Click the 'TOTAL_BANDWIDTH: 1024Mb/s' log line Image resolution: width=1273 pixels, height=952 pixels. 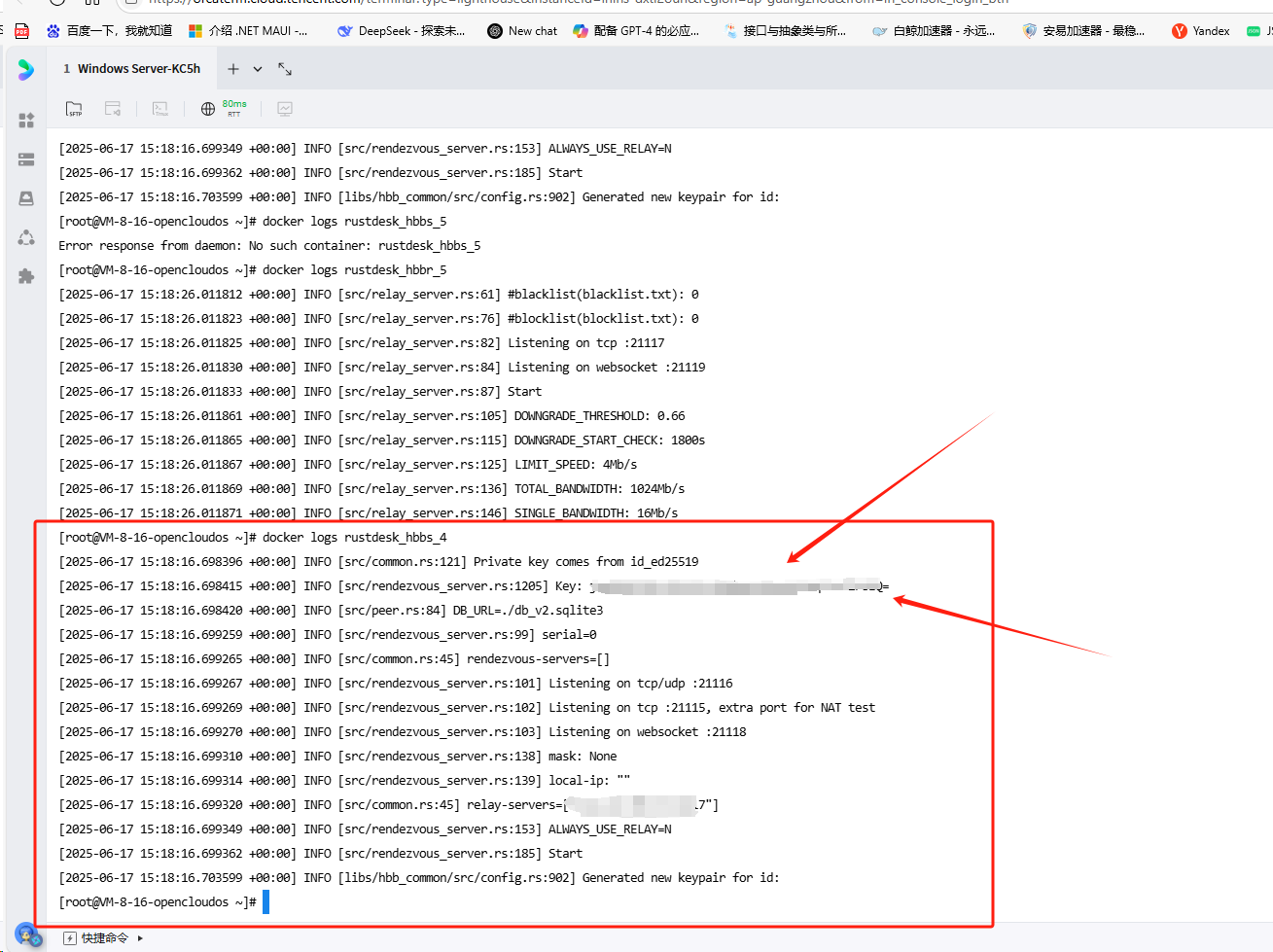pyautogui.click(x=371, y=489)
